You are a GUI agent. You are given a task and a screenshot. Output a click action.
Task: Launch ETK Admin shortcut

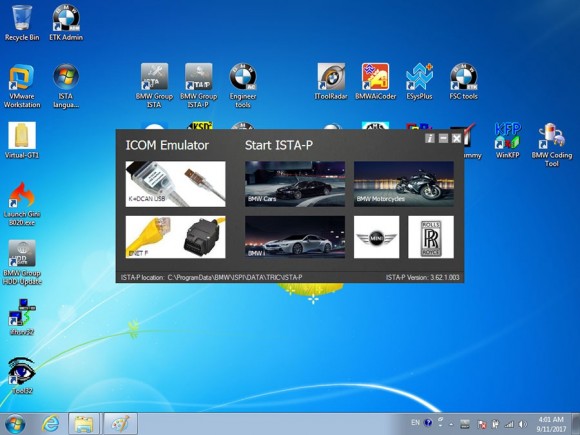point(66,22)
